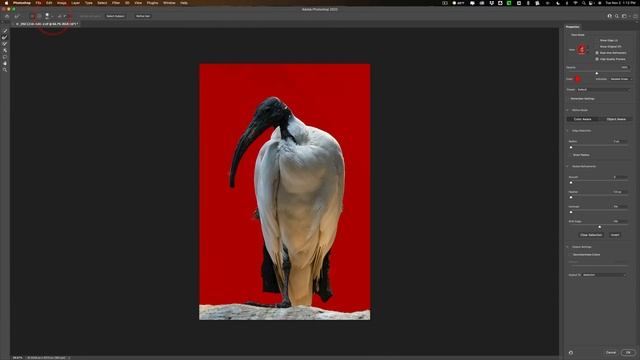This screenshot has width=640, height=360.
Task: Toggle the Show Edge (J) checkbox
Action: (x=597, y=40)
